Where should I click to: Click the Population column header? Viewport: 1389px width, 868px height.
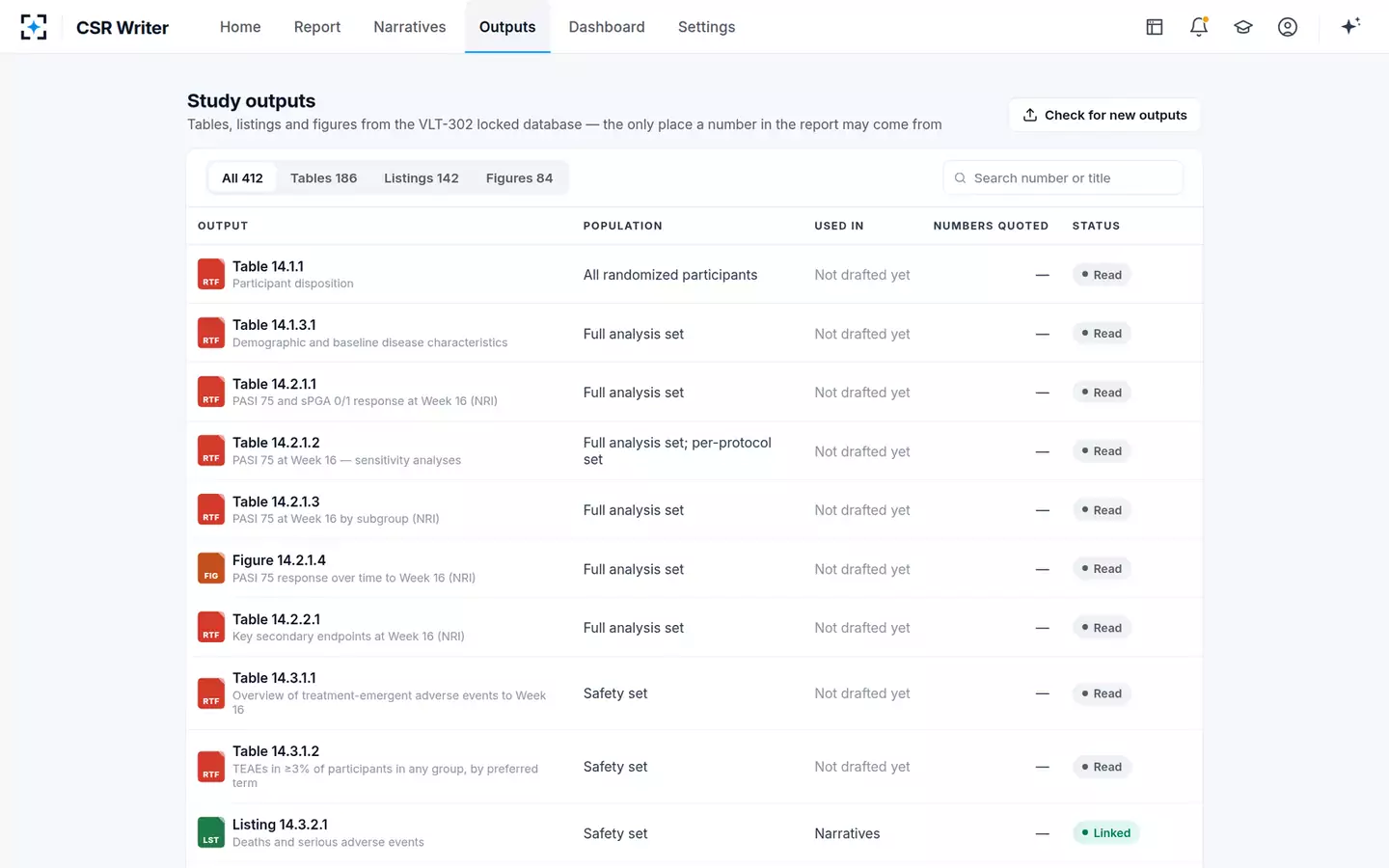pos(622,226)
